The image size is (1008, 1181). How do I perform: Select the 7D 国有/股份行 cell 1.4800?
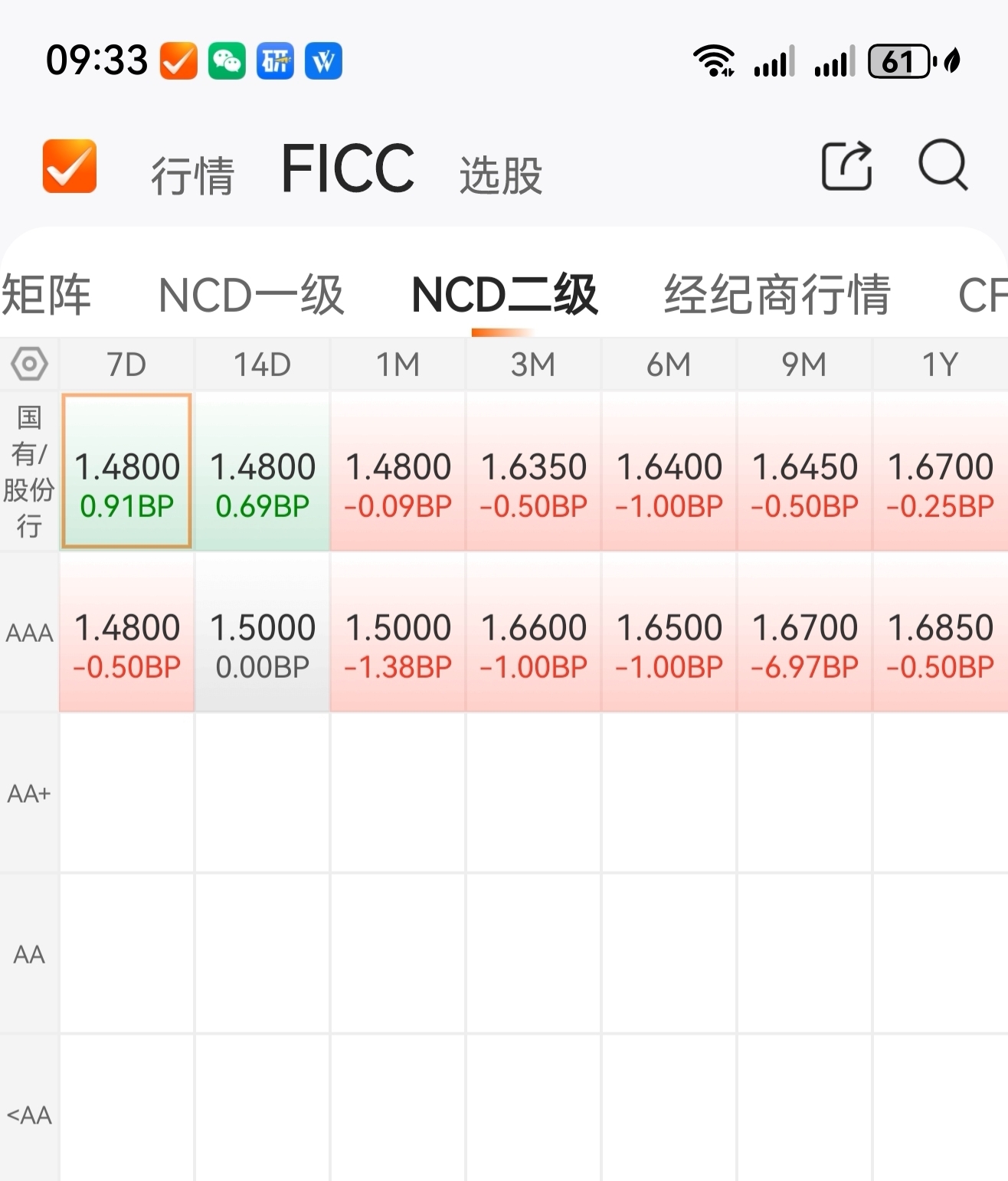(127, 471)
